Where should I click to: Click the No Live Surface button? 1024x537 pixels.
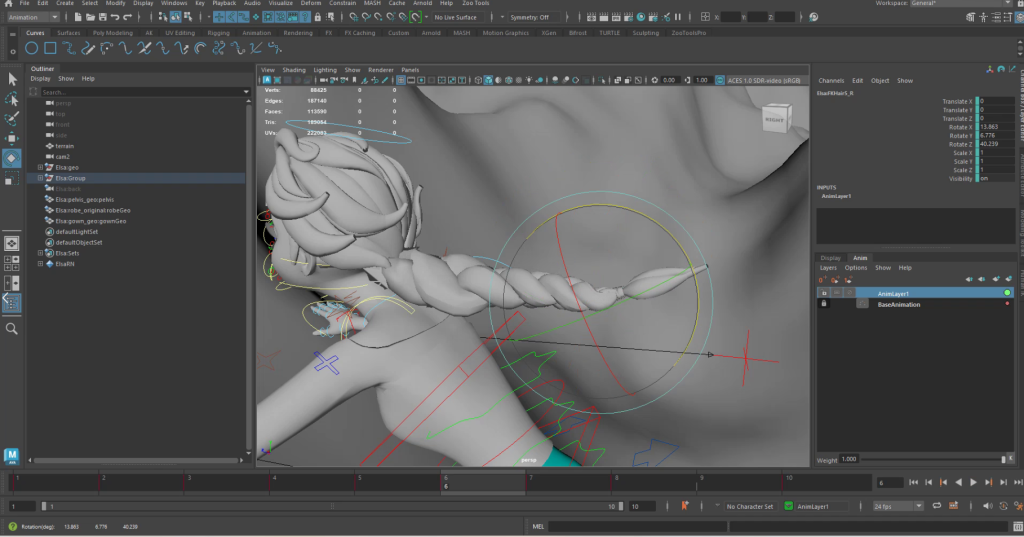coord(458,17)
